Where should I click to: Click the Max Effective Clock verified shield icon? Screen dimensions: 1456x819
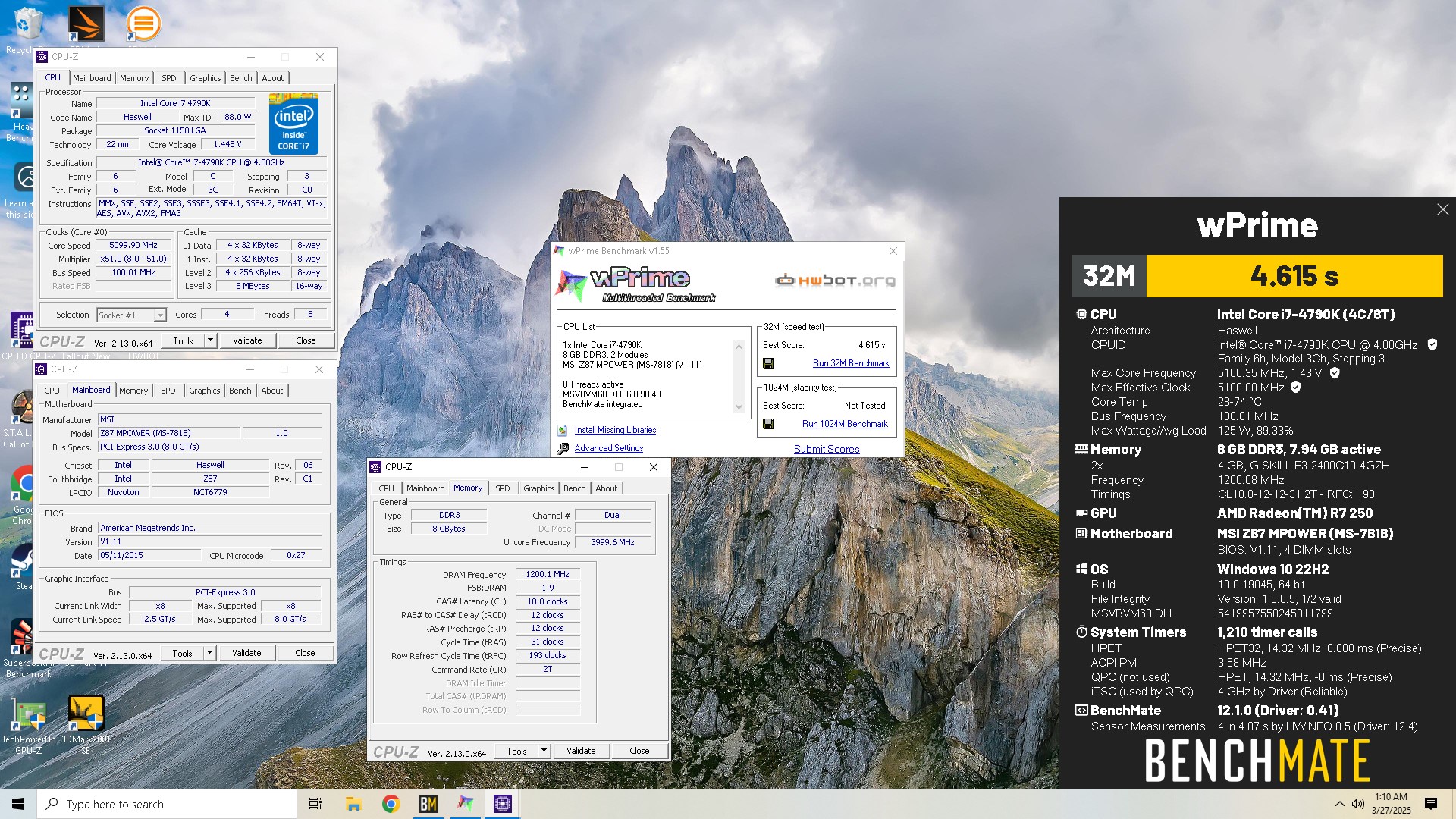click(x=1295, y=388)
